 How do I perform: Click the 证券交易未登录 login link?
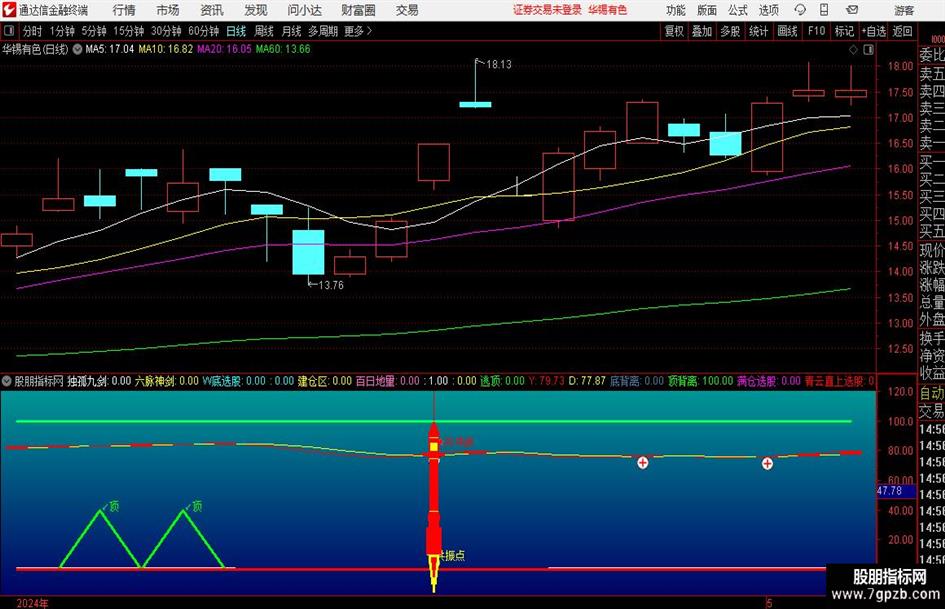[547, 10]
